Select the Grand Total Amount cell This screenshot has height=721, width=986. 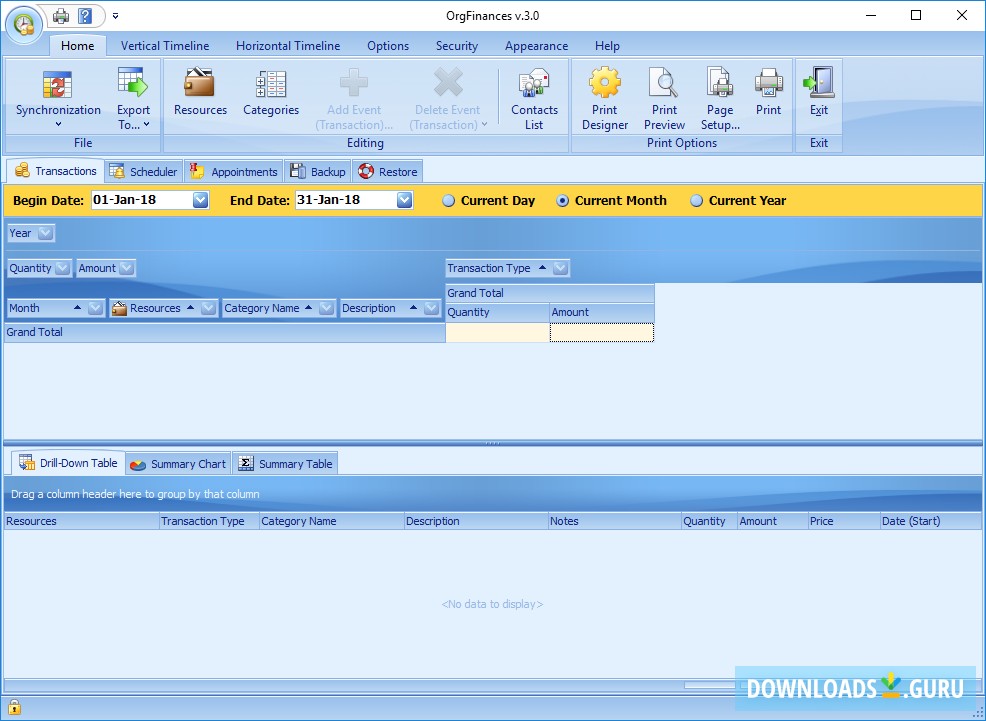tap(602, 333)
